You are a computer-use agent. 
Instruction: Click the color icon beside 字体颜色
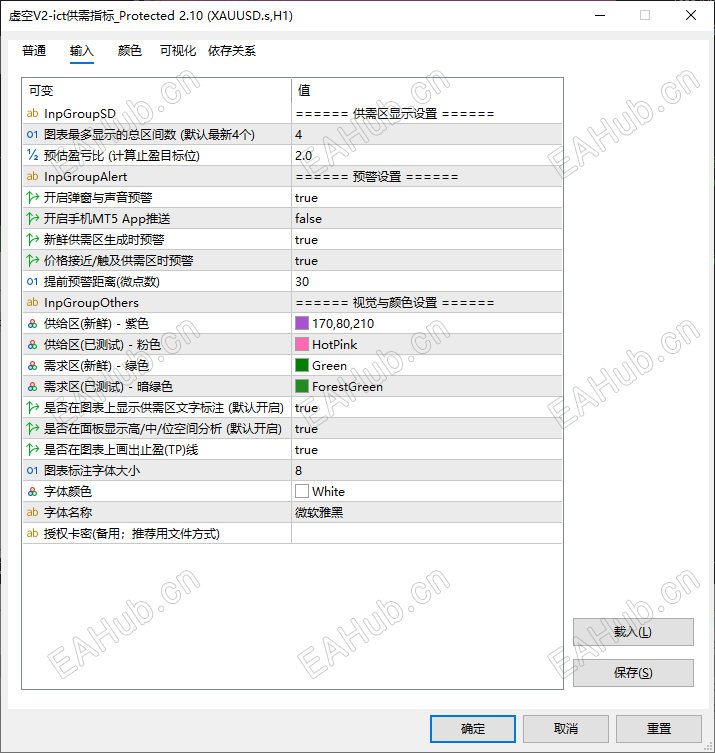tap(32, 492)
